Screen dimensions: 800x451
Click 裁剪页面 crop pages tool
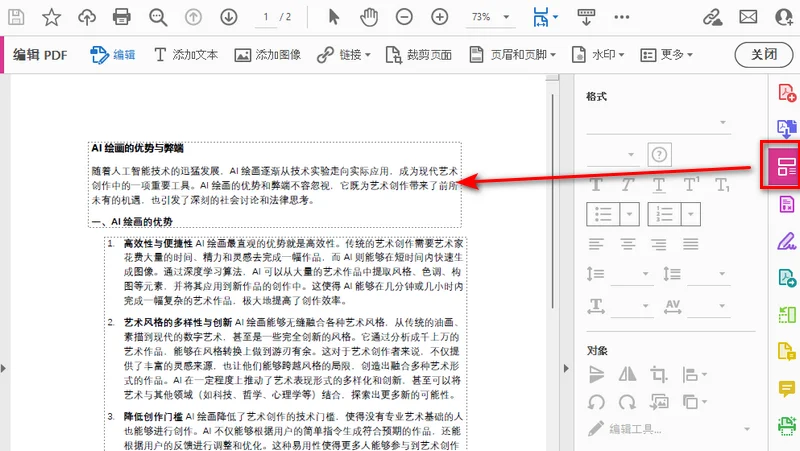tap(418, 55)
